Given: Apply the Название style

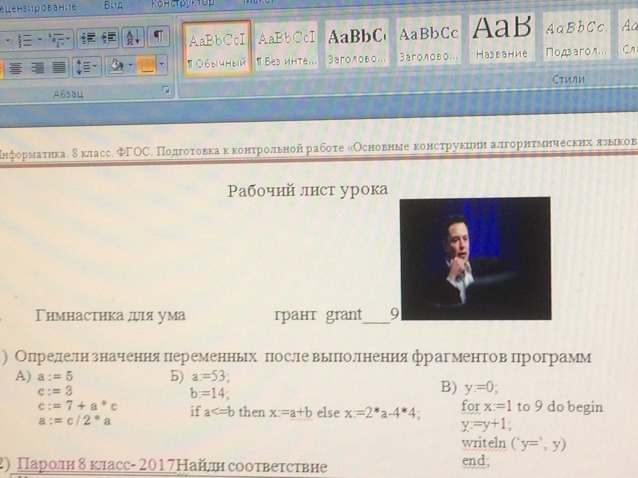Looking at the screenshot, I should click(x=502, y=37).
